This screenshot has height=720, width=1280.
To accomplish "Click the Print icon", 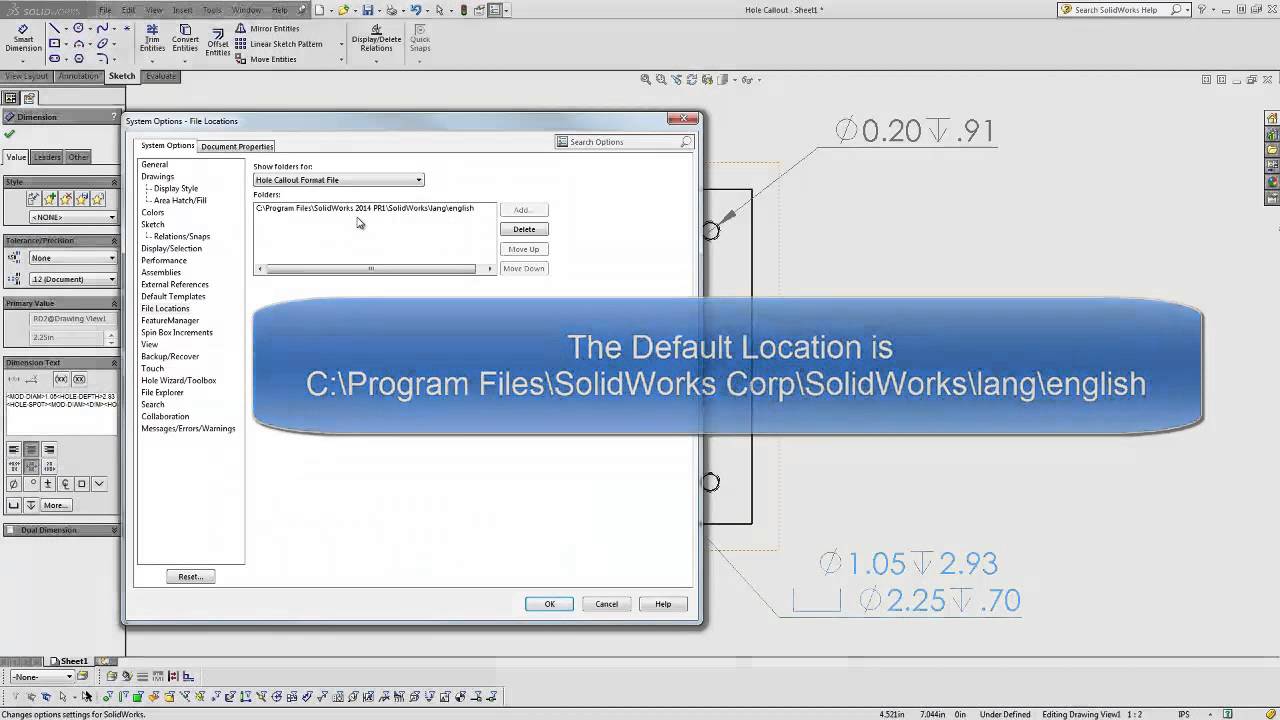I will [392, 10].
